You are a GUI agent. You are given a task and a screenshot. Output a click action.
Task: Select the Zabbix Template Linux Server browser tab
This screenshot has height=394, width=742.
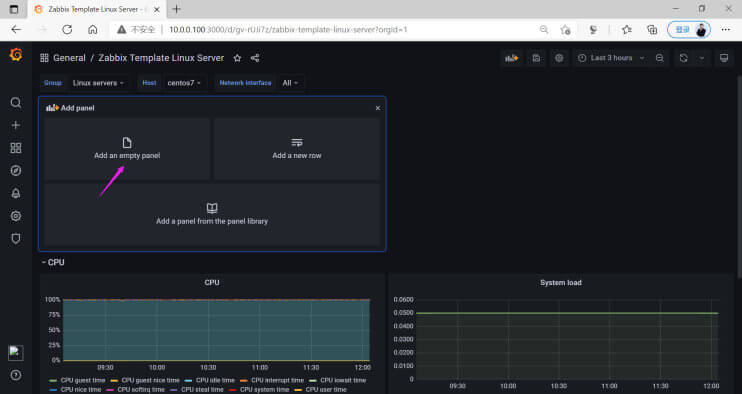point(97,9)
